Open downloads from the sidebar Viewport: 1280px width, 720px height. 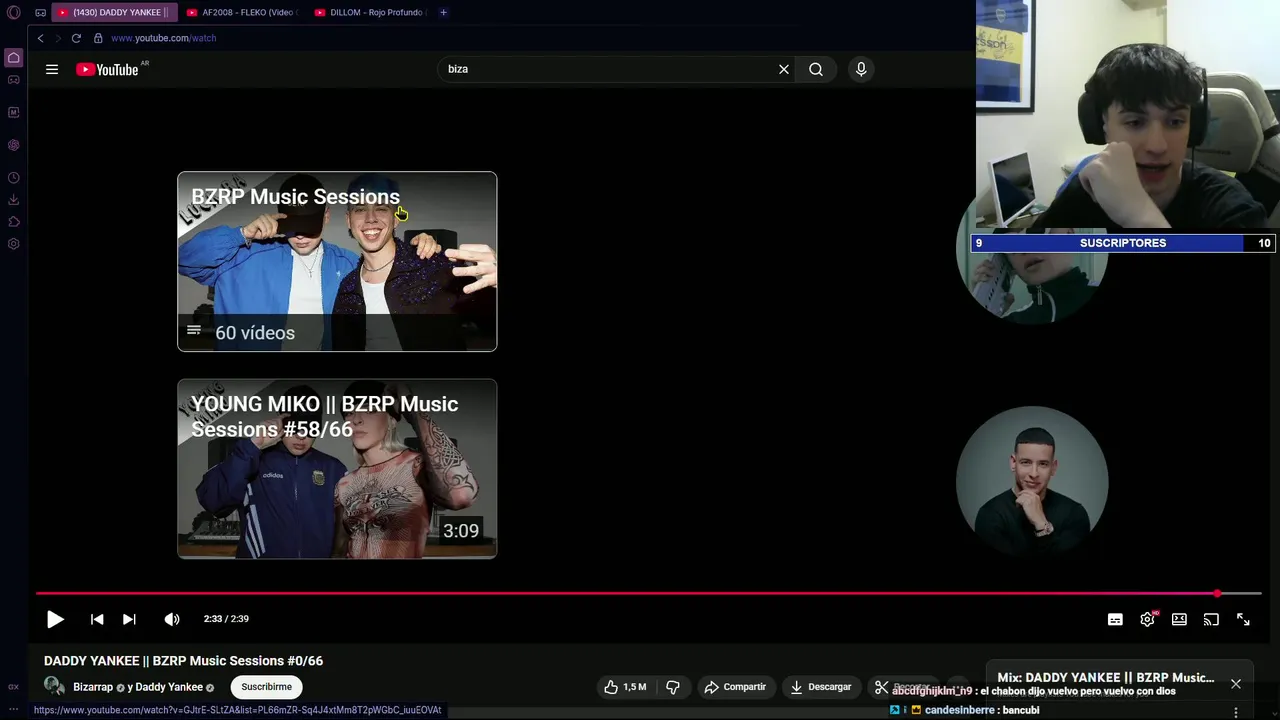[x=13, y=200]
